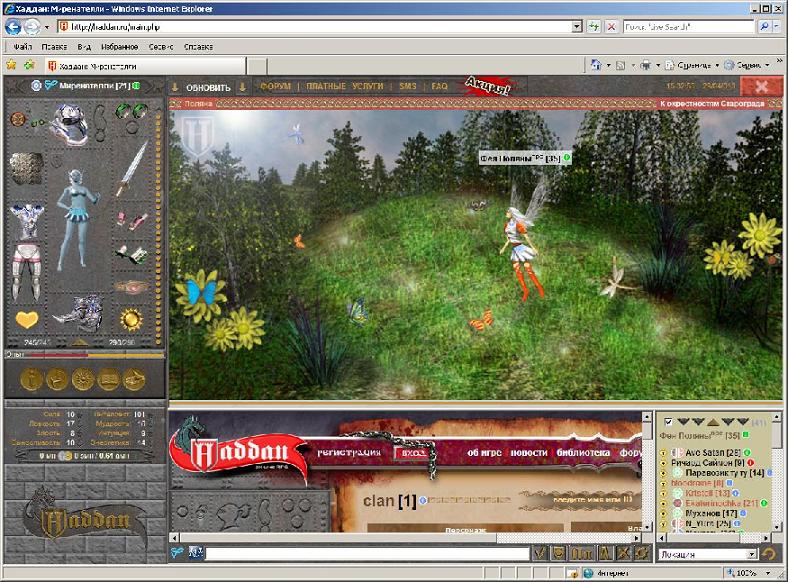Click the chest armor slot
This screenshot has height=582, width=788.
[27, 221]
